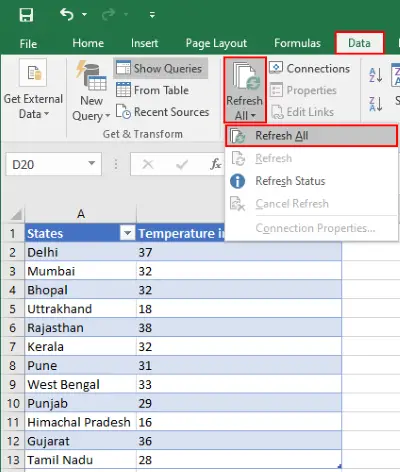The image size is (400, 472).
Task: Open the States column filter dropdown
Action: tap(127, 233)
